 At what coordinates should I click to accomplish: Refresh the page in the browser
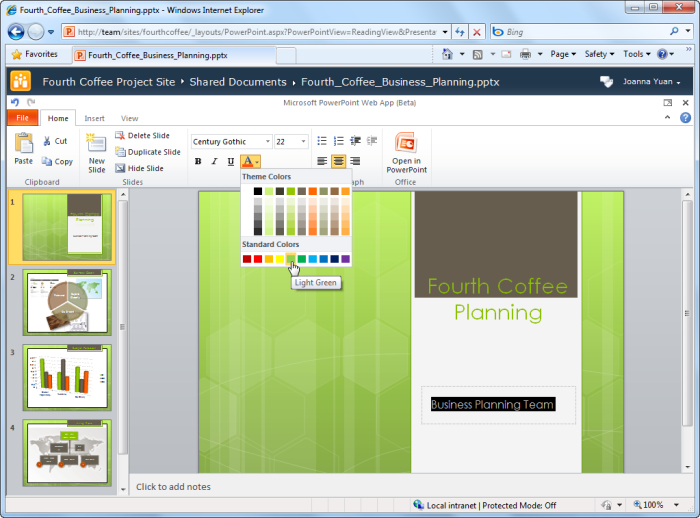460,32
